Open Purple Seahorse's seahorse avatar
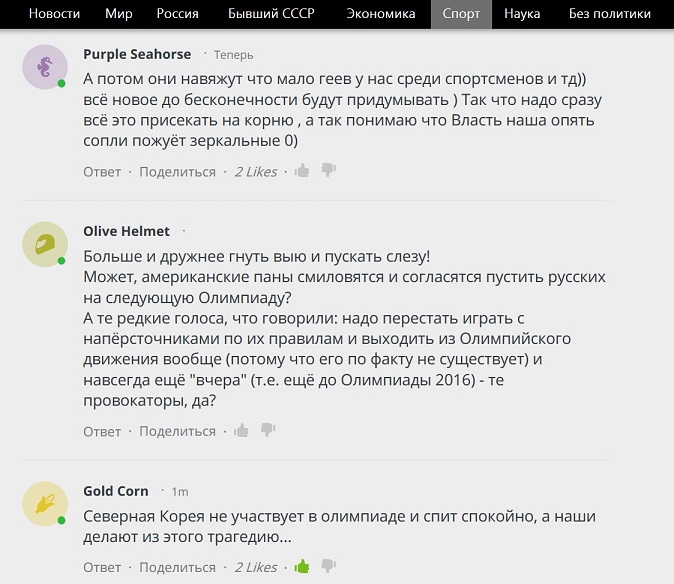This screenshot has height=584, width=674. [45, 67]
